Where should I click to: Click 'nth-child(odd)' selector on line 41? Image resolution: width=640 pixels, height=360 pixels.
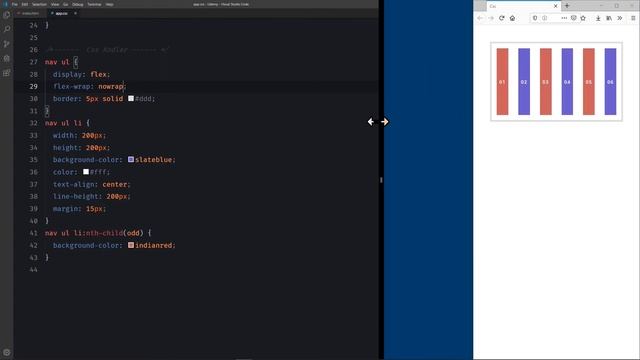coord(115,233)
